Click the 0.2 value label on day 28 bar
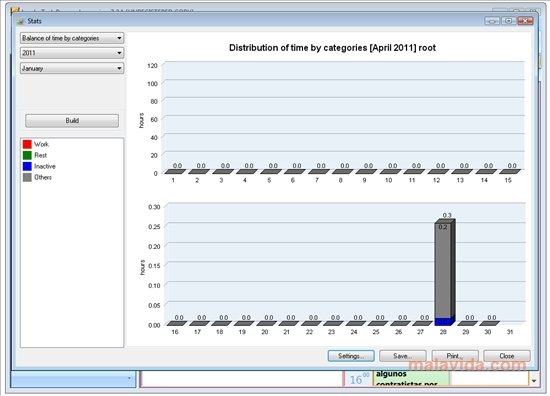 click(x=443, y=227)
